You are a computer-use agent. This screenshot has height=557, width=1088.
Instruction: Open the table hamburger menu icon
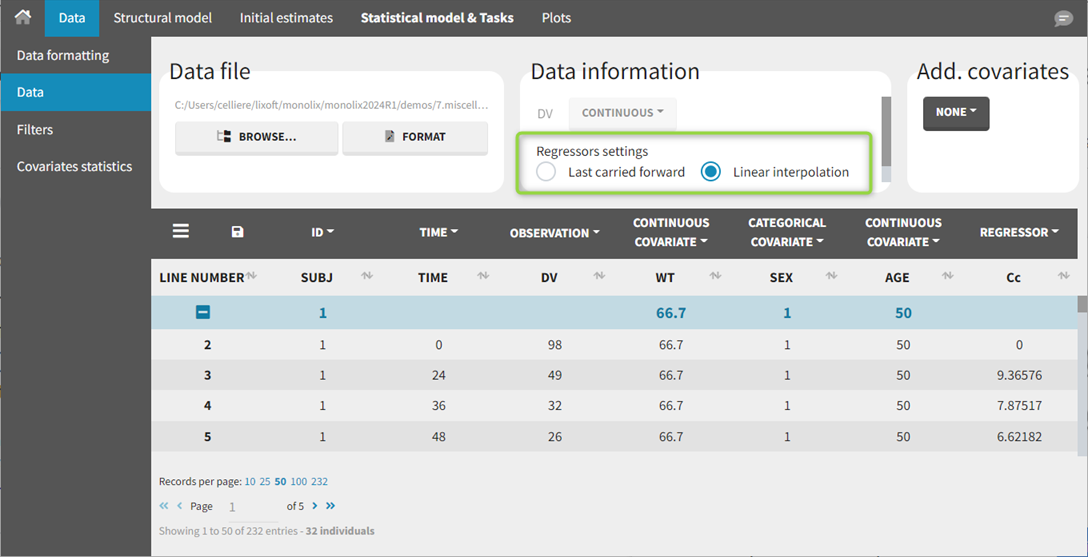click(181, 231)
